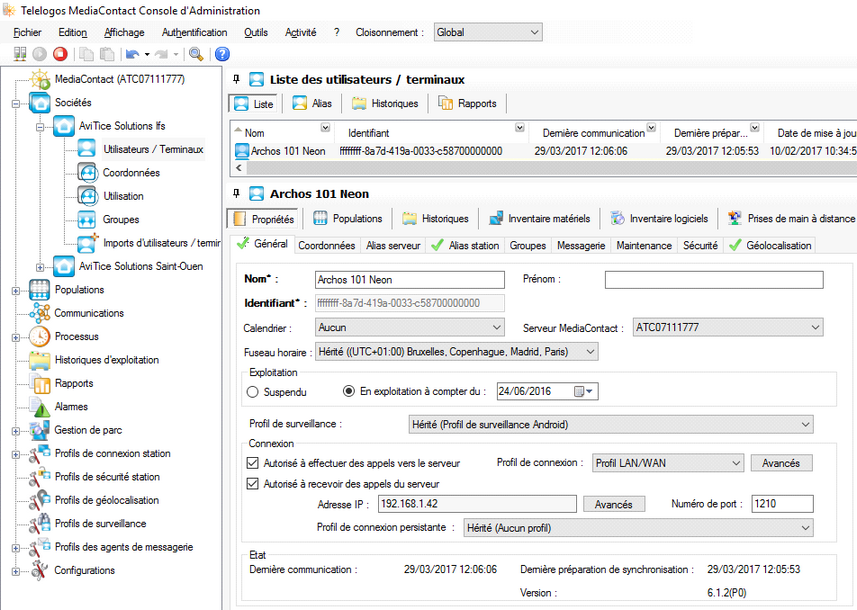Click the list horizontal scrollbar left arrow
The height and width of the screenshot is (610, 857).
click(x=238, y=168)
